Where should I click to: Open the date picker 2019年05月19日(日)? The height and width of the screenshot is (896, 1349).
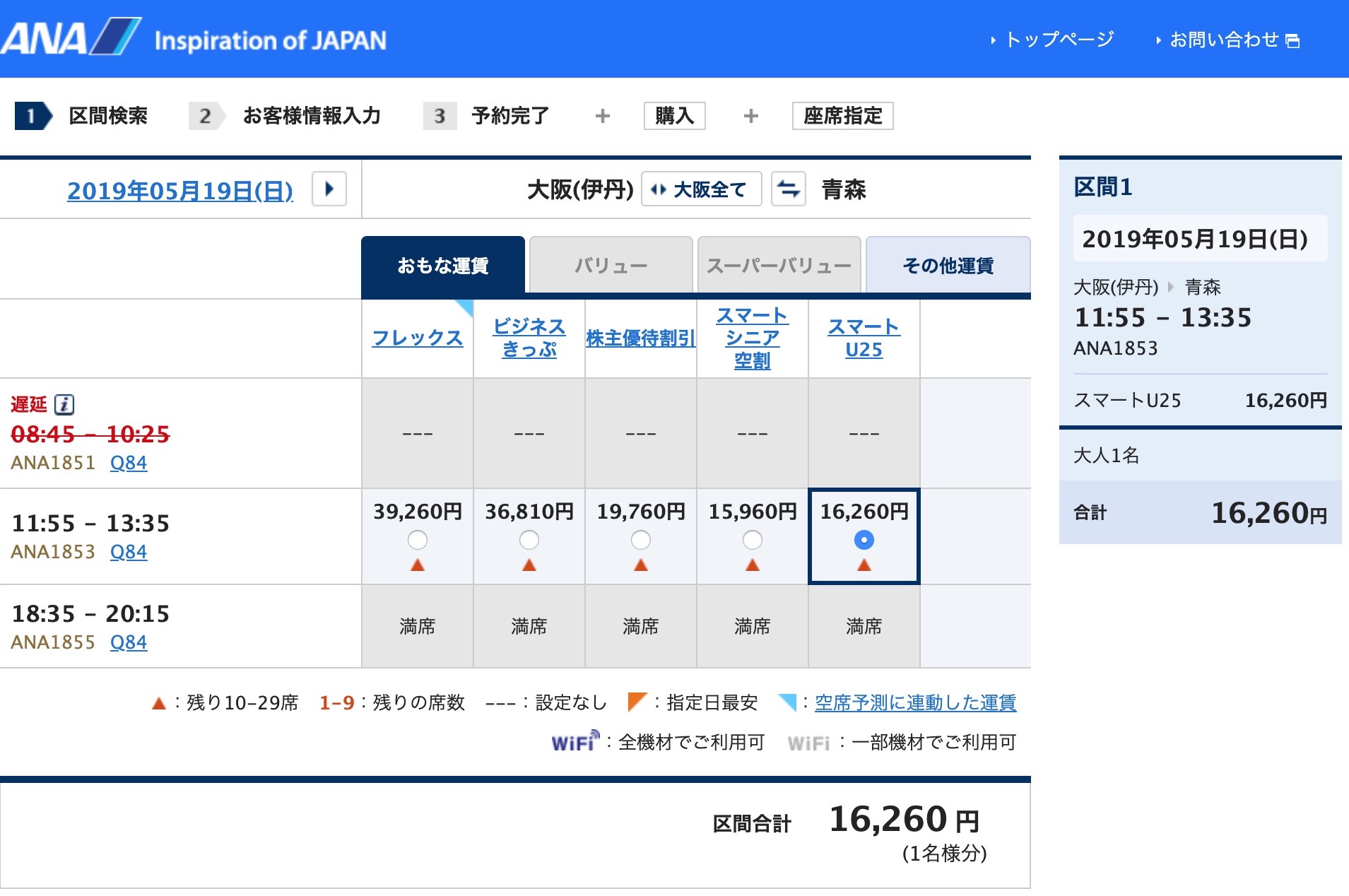pyautogui.click(x=179, y=191)
